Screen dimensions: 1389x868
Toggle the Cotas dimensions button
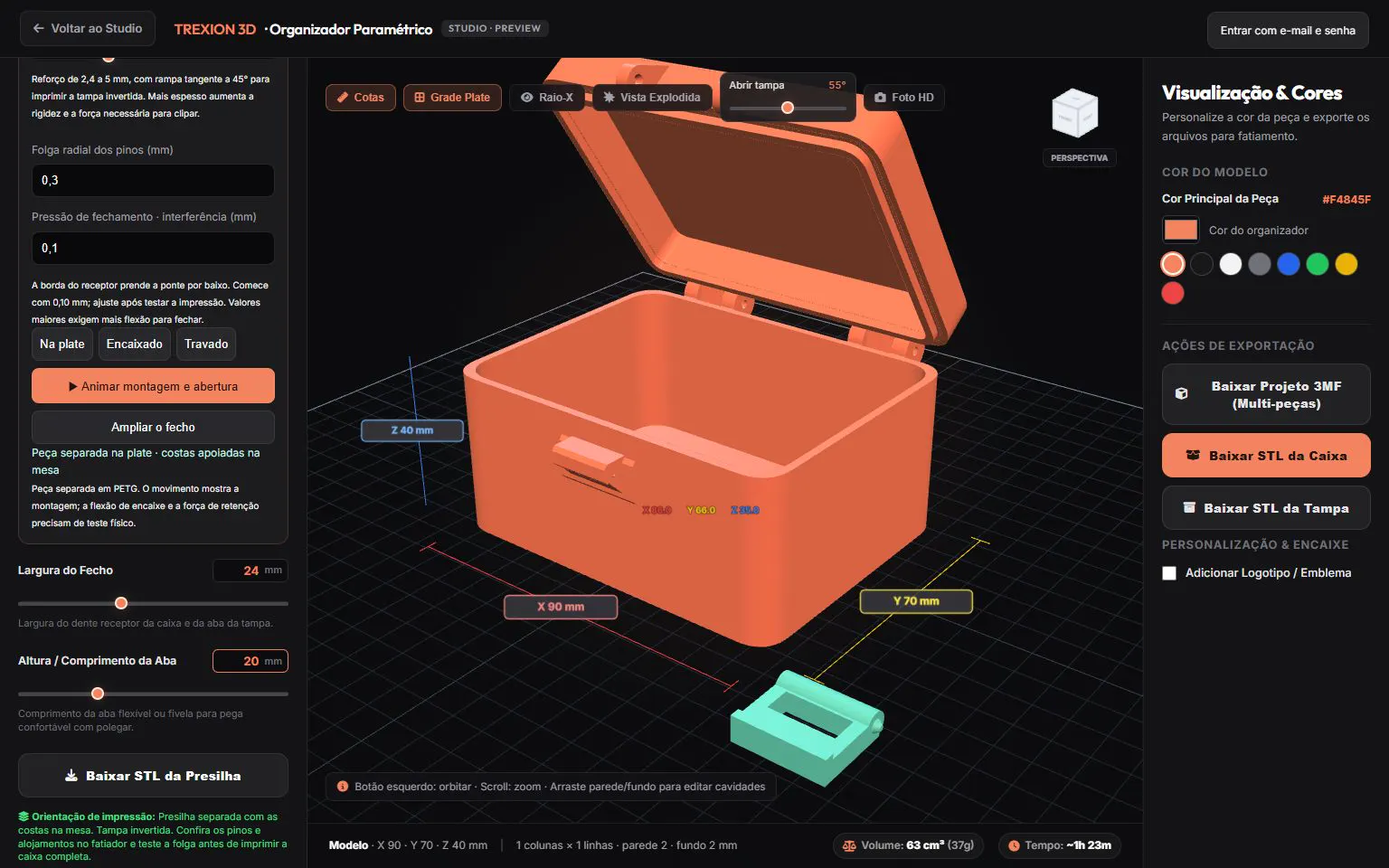pyautogui.click(x=360, y=97)
